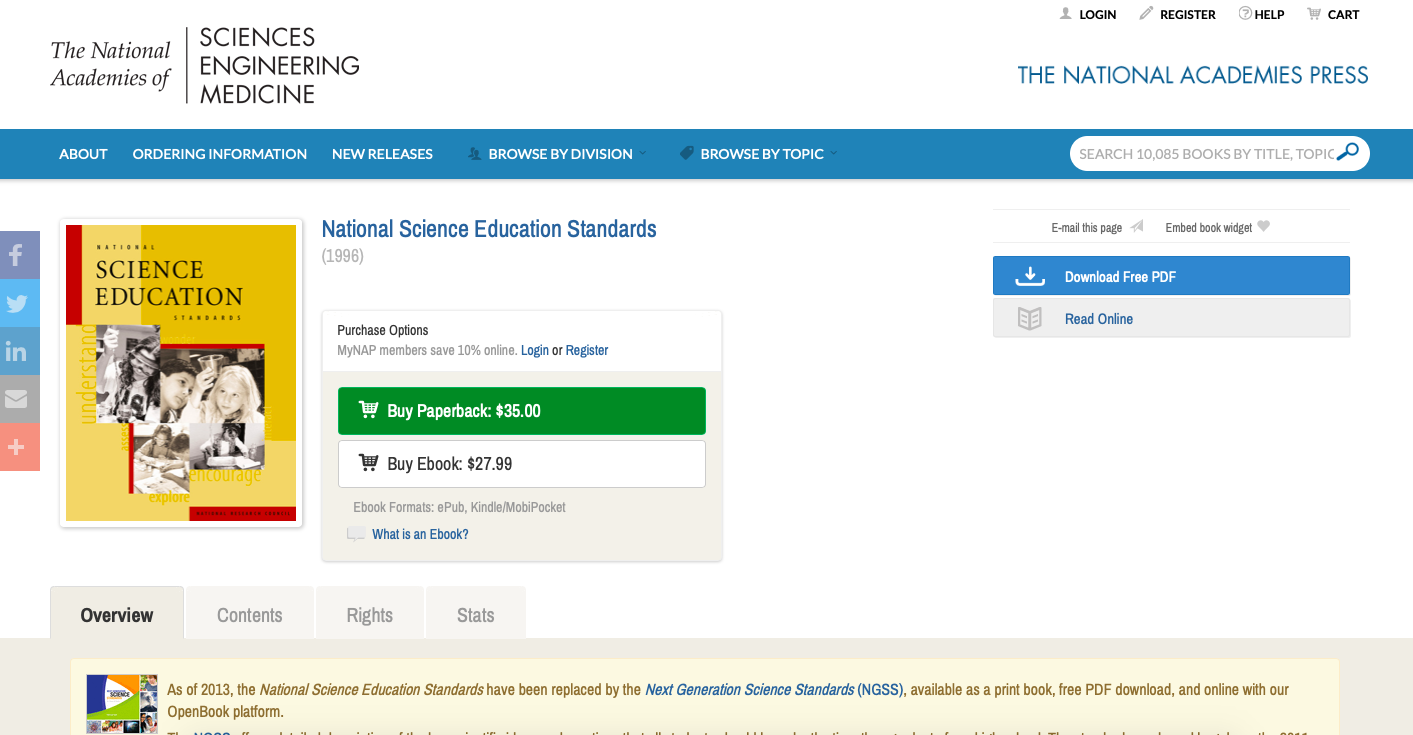Click into the book search field
The height and width of the screenshot is (735, 1413).
(x=1205, y=154)
